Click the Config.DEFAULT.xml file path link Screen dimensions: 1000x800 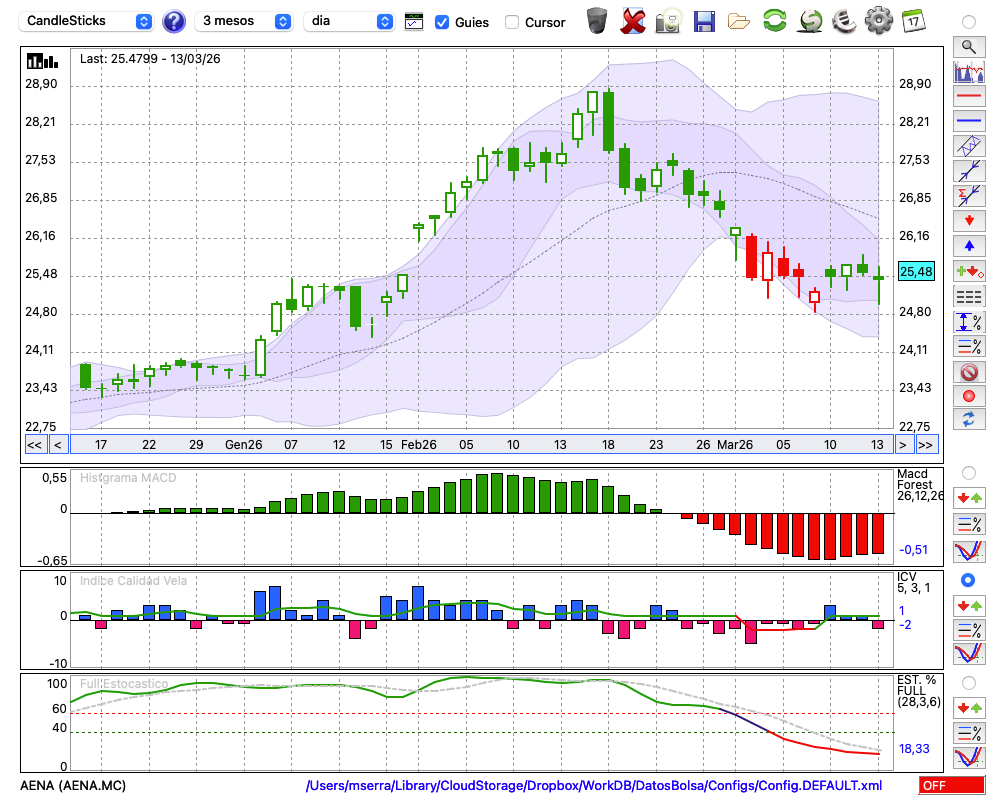pos(594,786)
